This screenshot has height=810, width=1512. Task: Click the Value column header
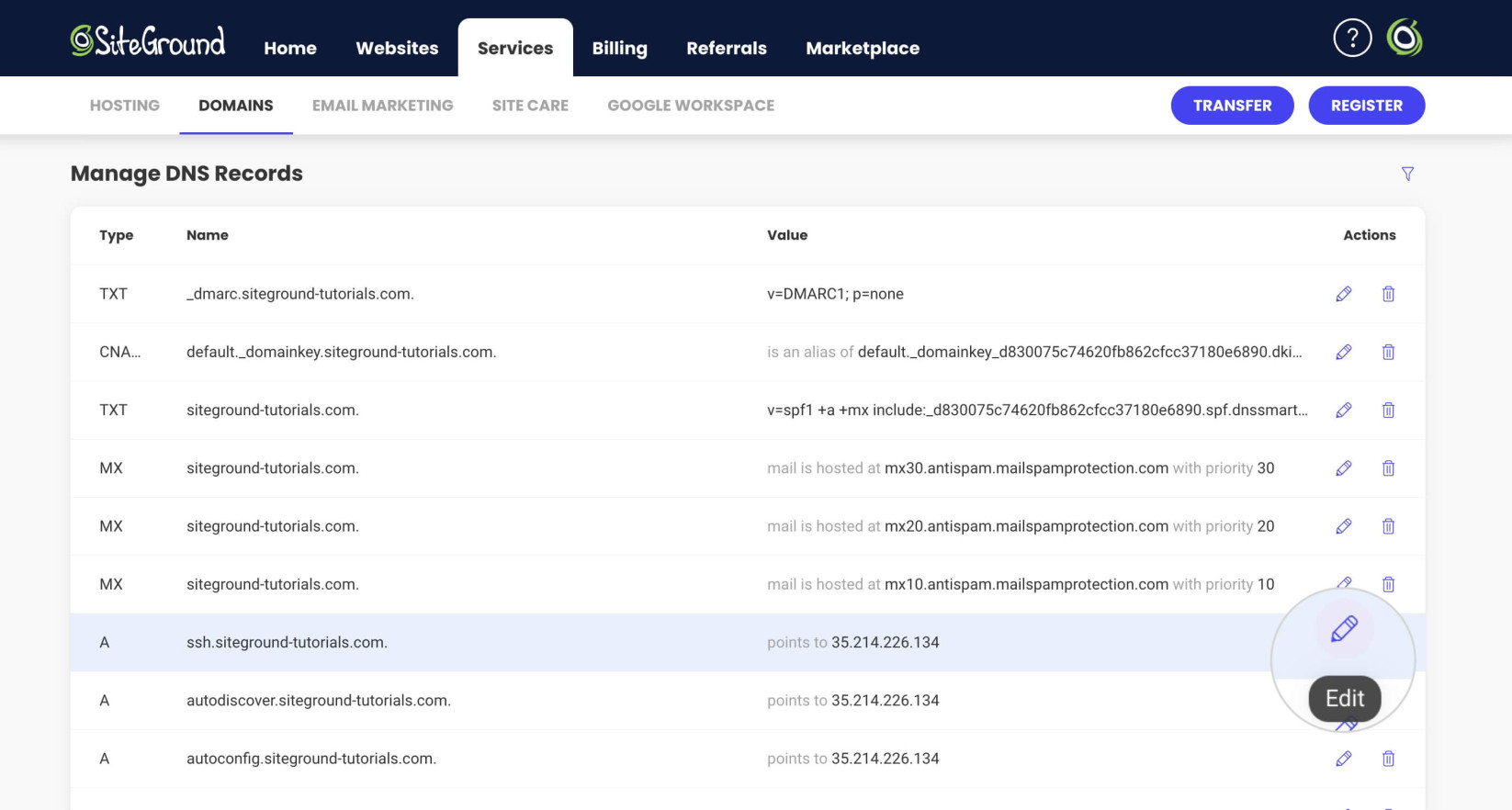point(787,235)
